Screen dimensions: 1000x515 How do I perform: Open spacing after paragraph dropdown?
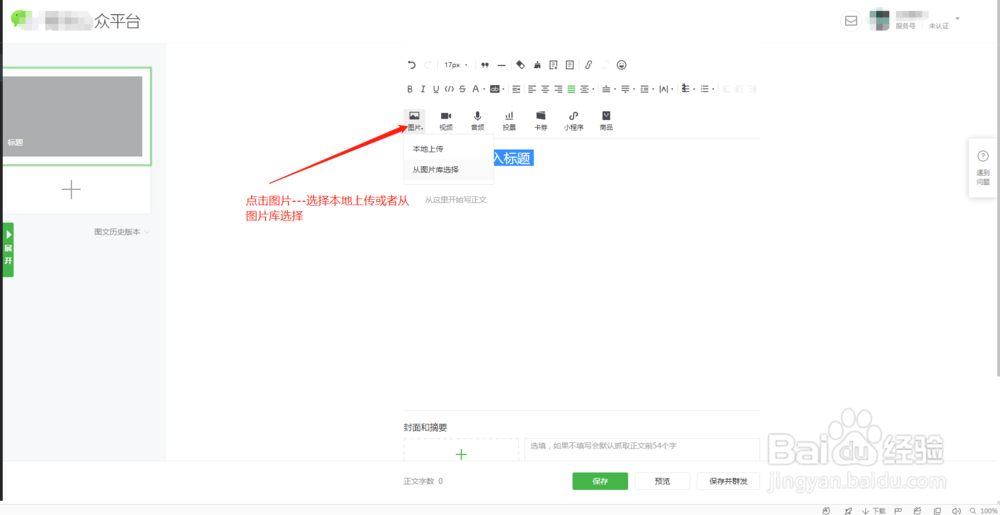tap(628, 89)
